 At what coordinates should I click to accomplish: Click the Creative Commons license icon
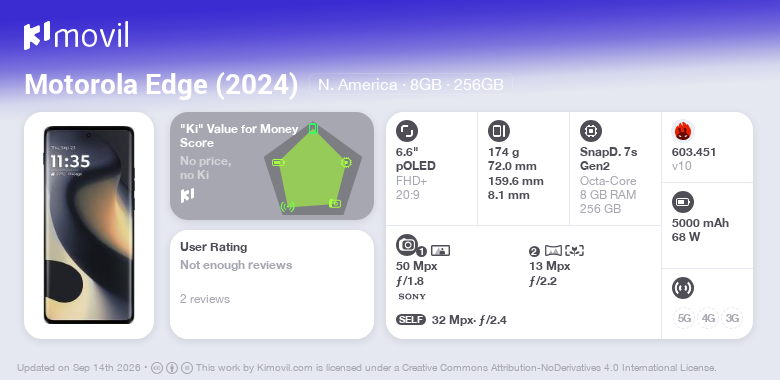tap(156, 368)
